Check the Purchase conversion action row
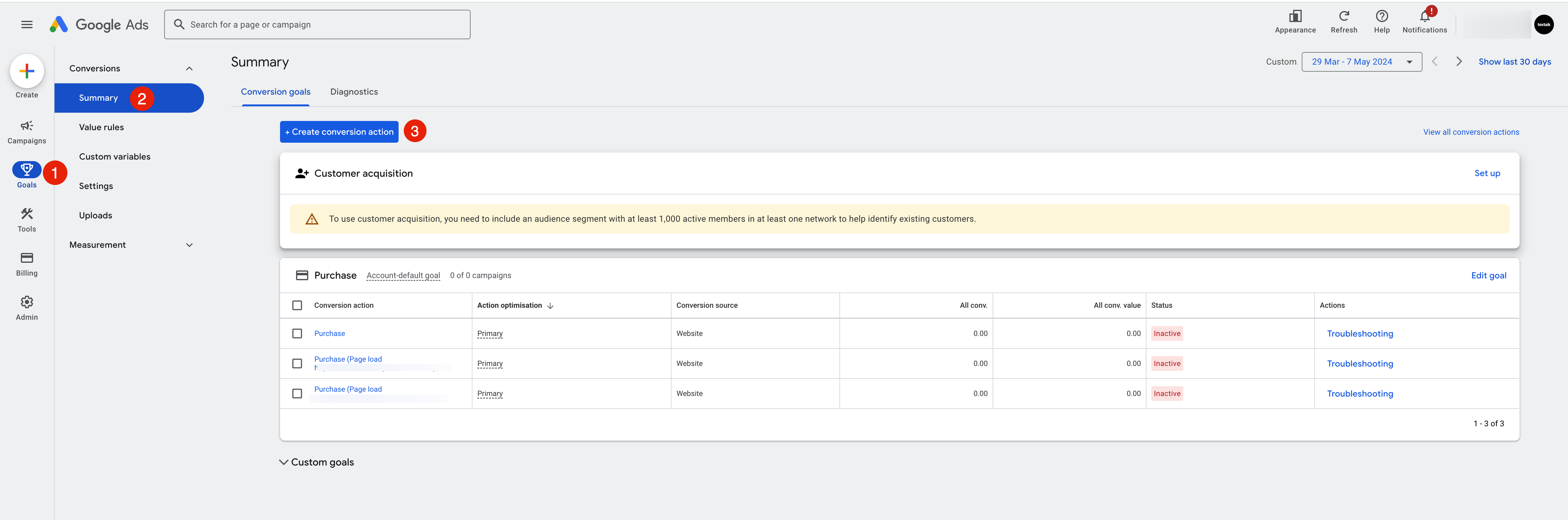The height and width of the screenshot is (520, 1568). (297, 333)
